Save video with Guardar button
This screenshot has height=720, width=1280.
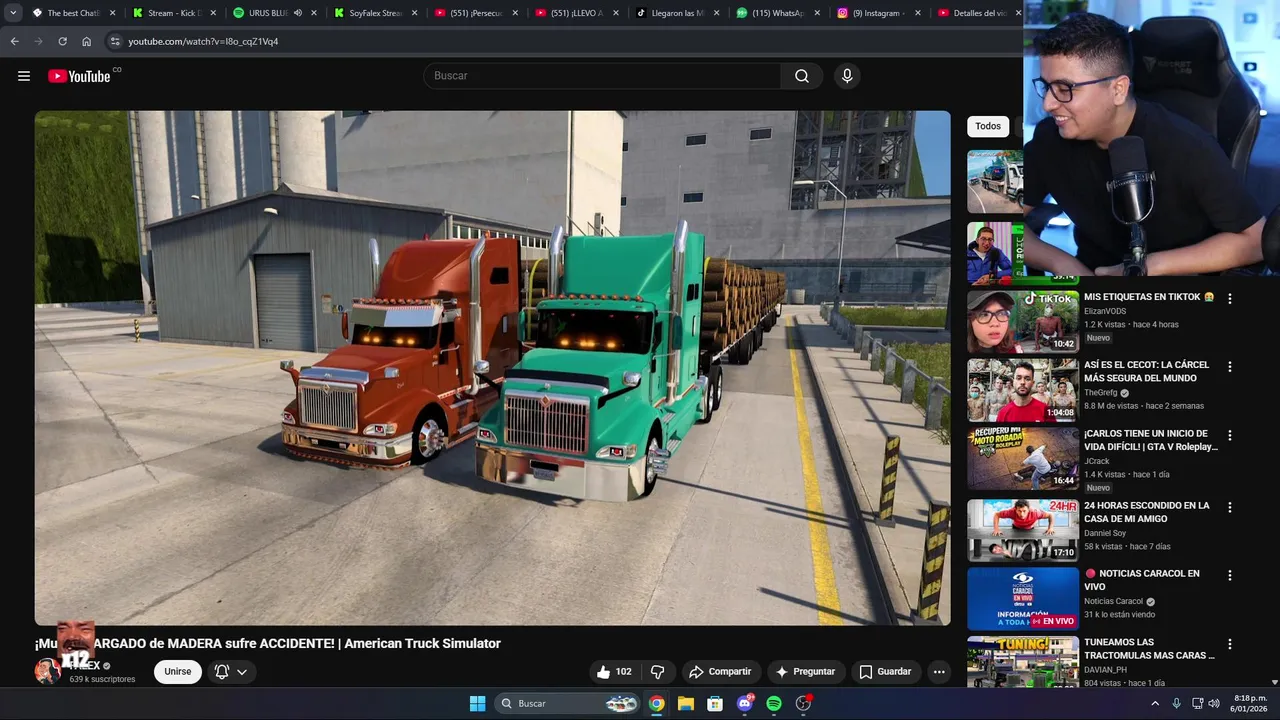click(885, 672)
